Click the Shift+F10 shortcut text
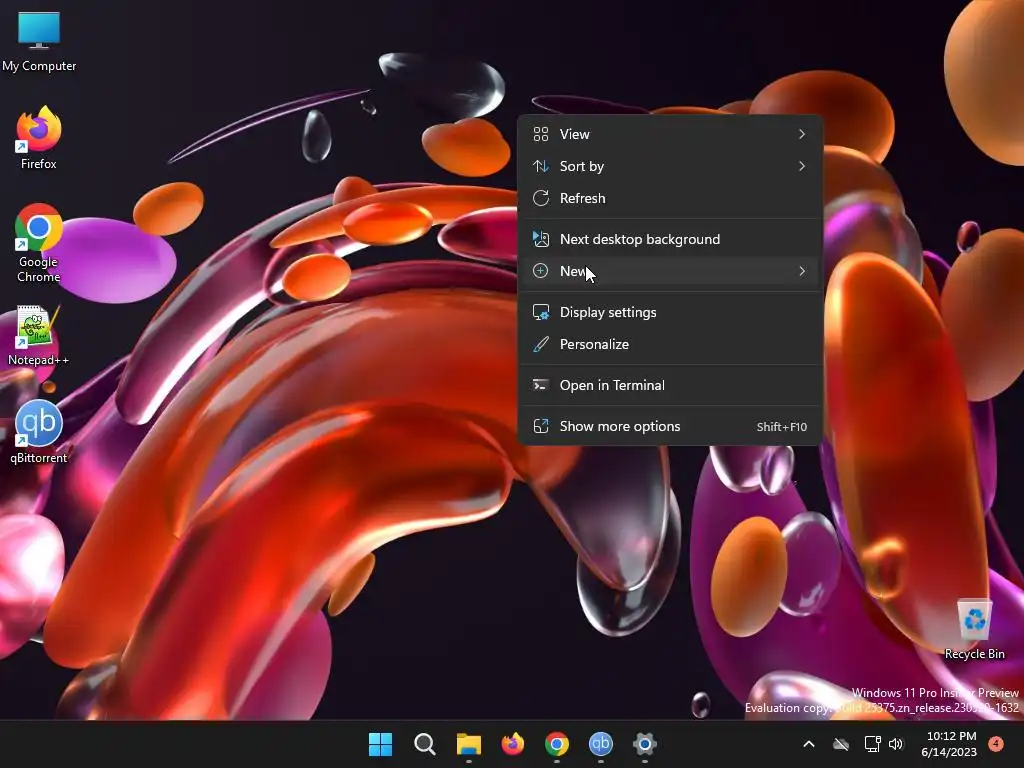 click(x=782, y=427)
